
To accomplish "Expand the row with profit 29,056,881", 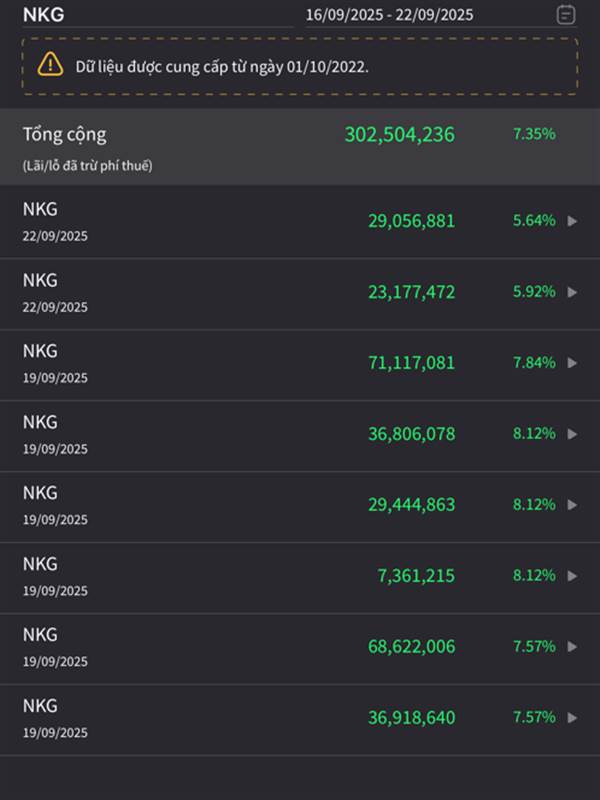I will click(572, 221).
